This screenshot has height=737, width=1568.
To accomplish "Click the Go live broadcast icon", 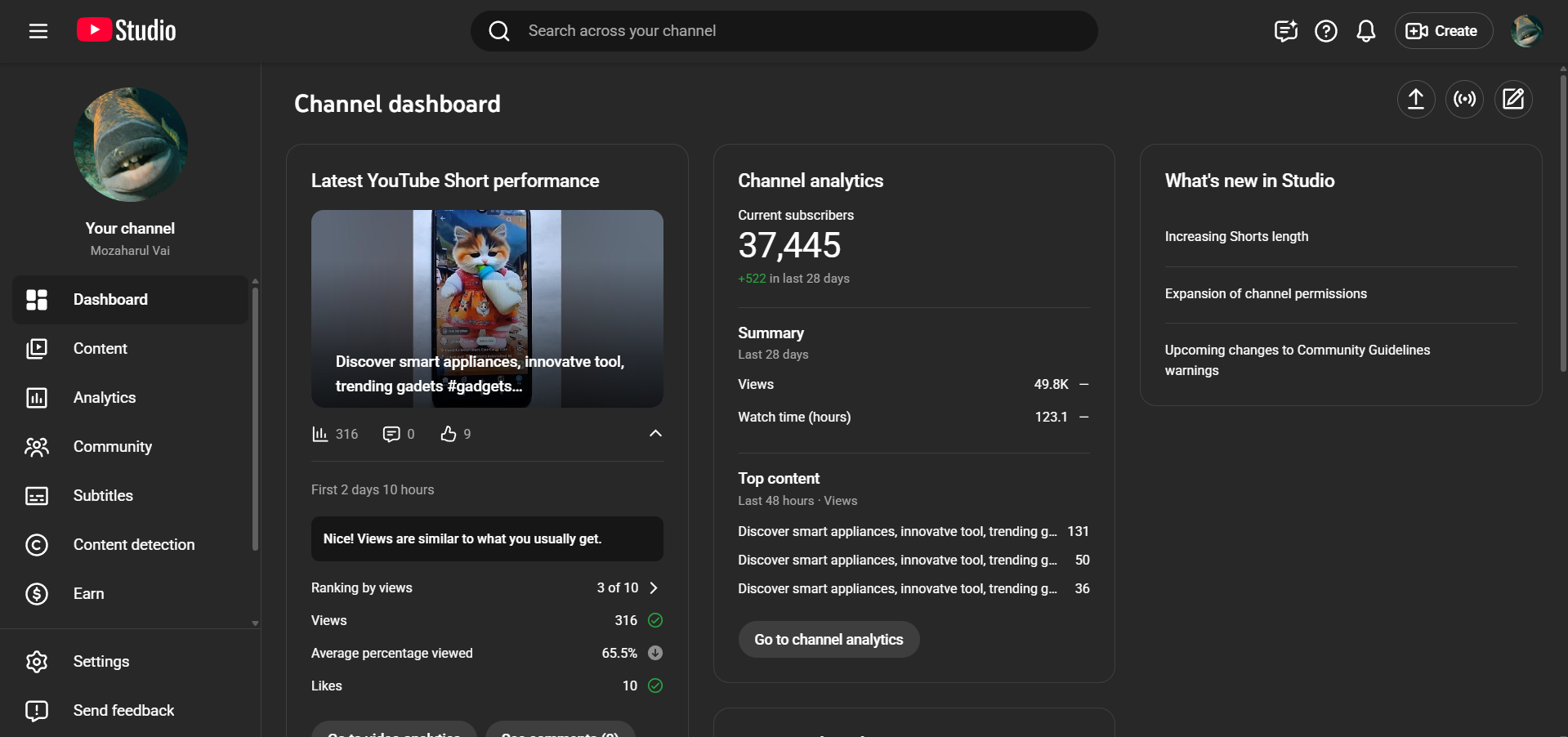I will click(1464, 100).
